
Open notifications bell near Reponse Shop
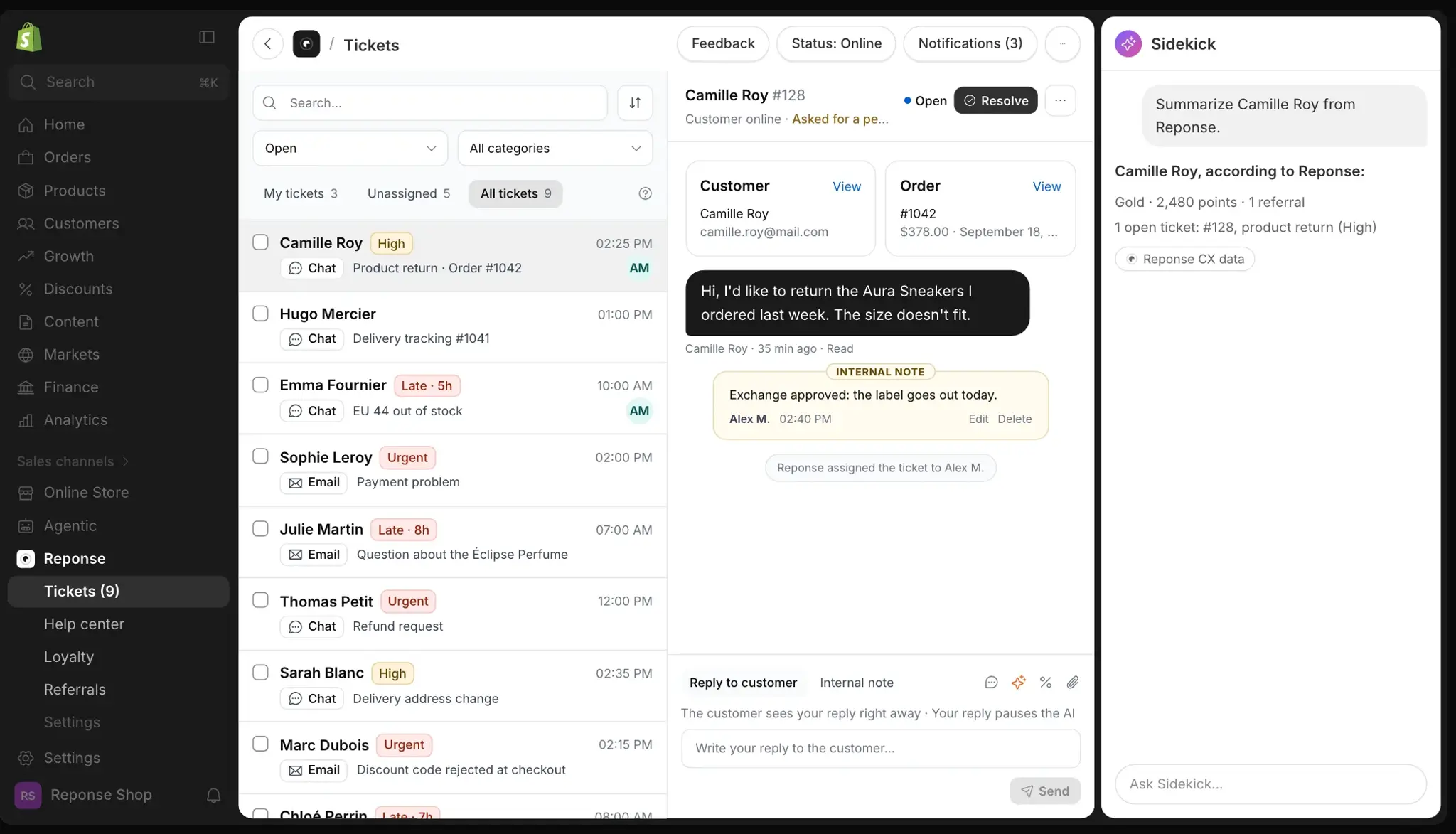point(213,795)
